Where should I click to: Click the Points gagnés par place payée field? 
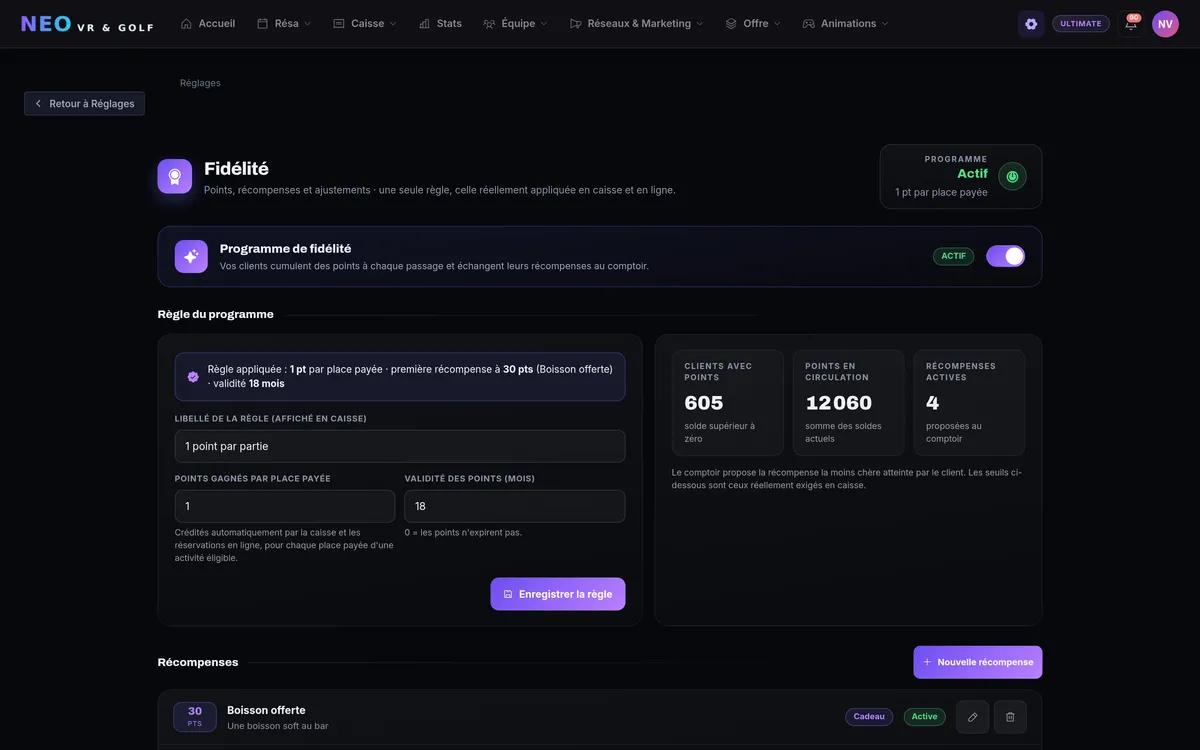pyautogui.click(x=285, y=506)
